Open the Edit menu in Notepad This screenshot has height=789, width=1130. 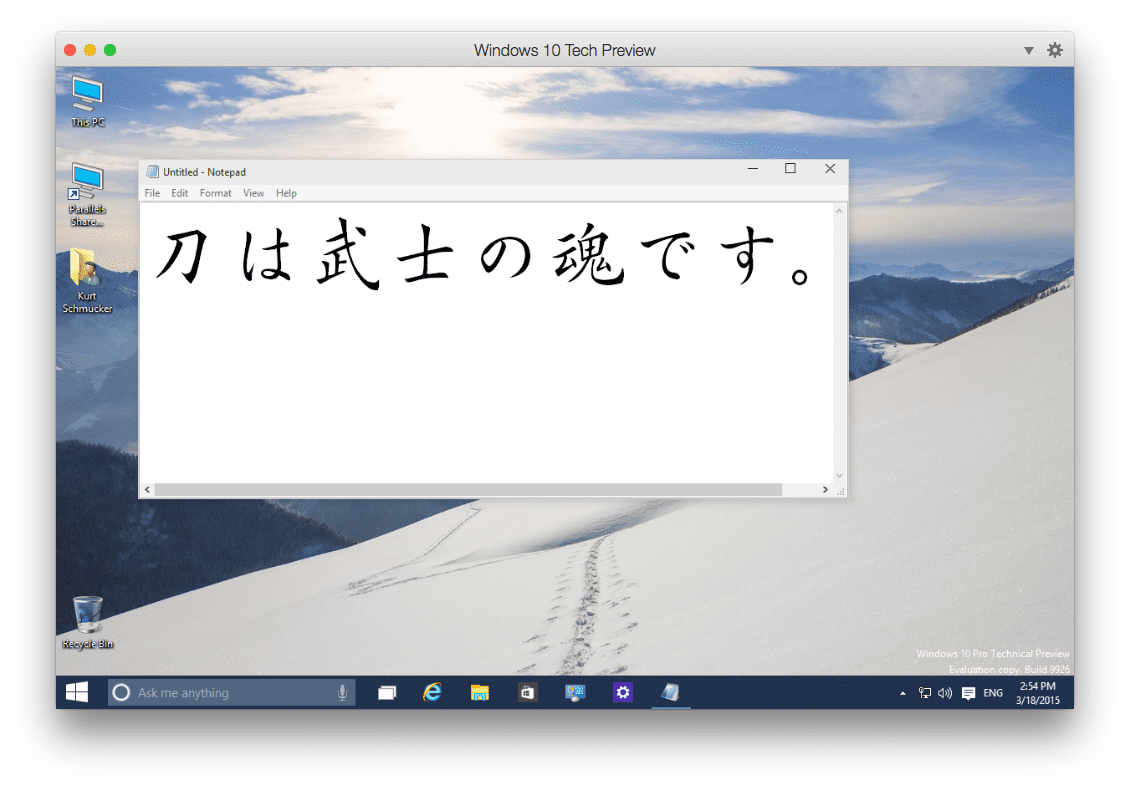coord(179,193)
